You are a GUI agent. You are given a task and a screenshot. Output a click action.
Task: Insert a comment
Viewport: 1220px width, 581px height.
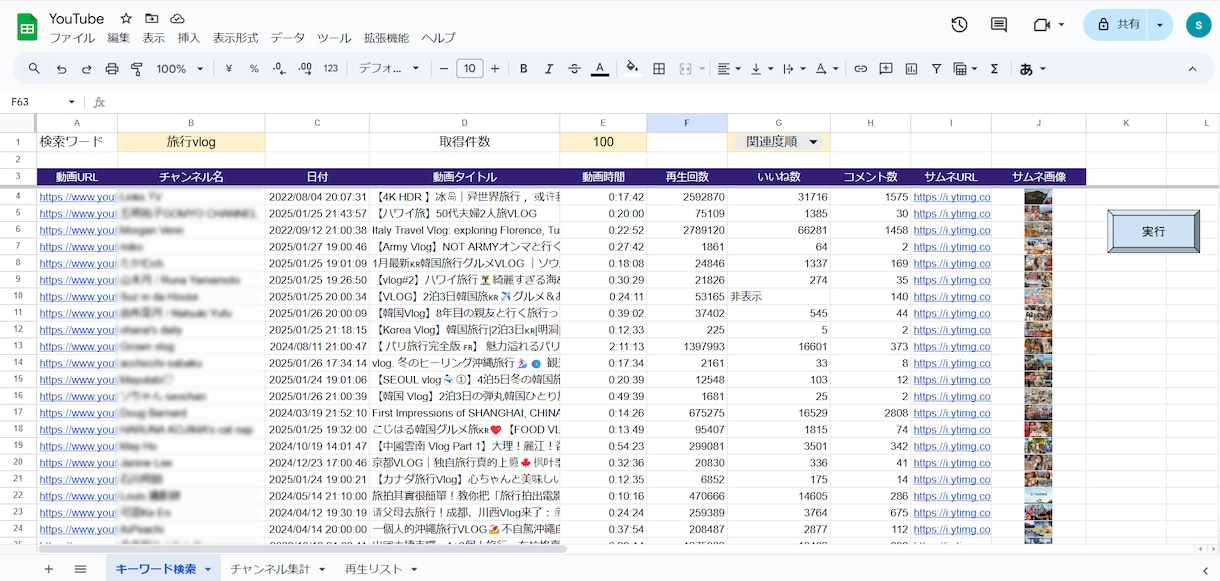[886, 69]
